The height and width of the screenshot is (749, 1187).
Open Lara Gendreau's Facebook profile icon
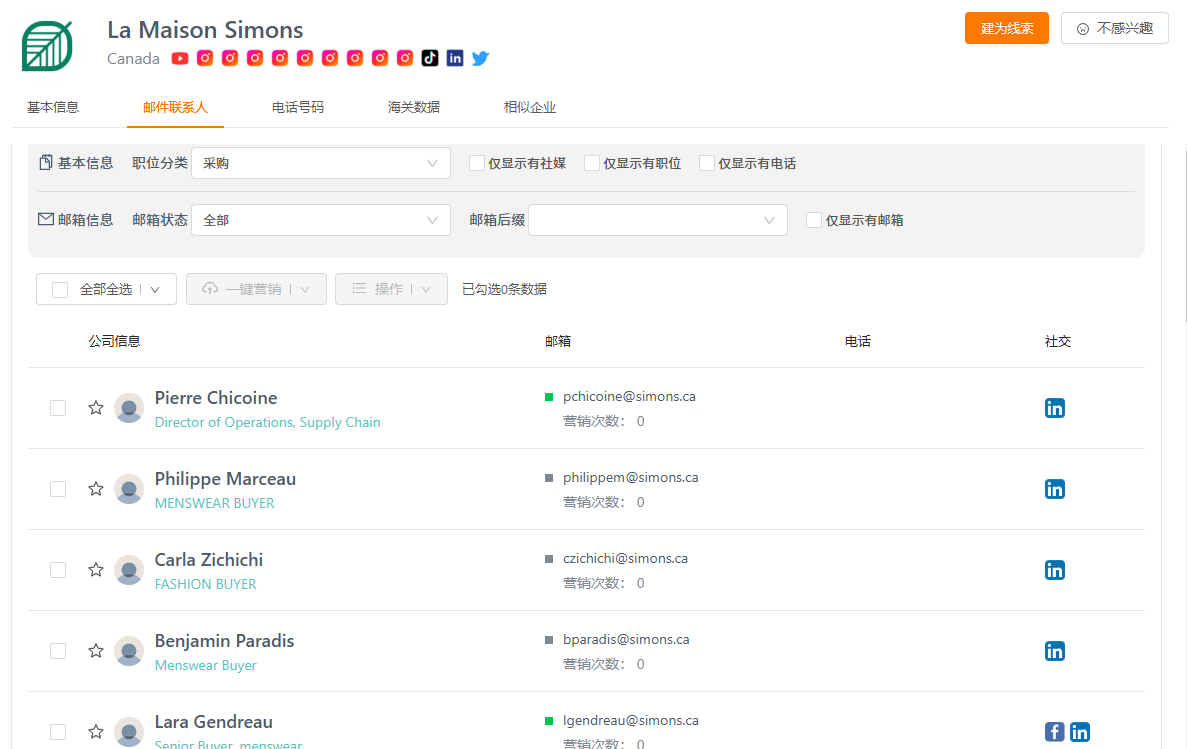point(1055,732)
